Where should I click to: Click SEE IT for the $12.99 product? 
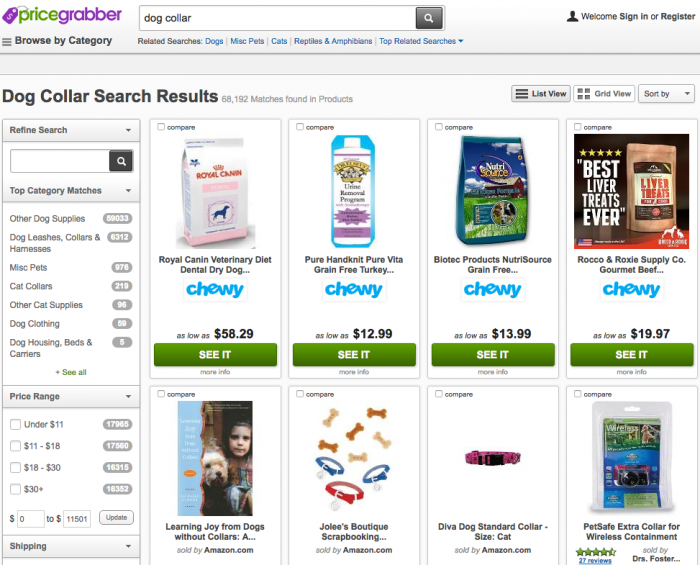coord(354,355)
